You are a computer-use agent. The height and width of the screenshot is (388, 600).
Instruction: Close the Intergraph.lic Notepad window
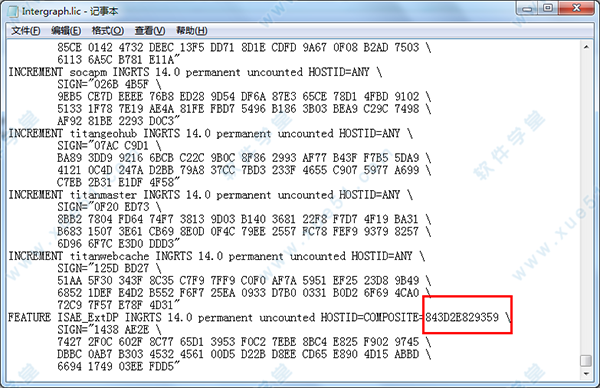577,8
